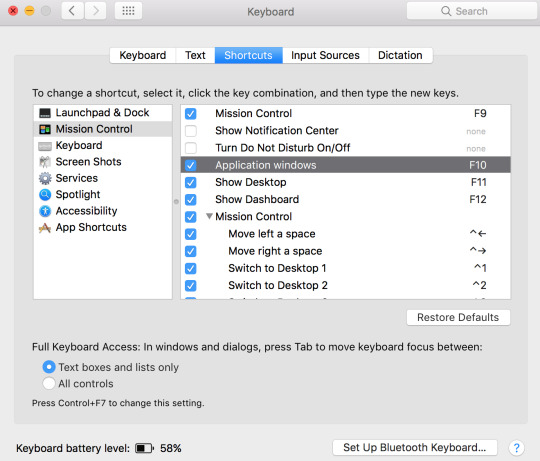Switch to the Dictation tab
The image size is (540, 461).
click(400, 55)
